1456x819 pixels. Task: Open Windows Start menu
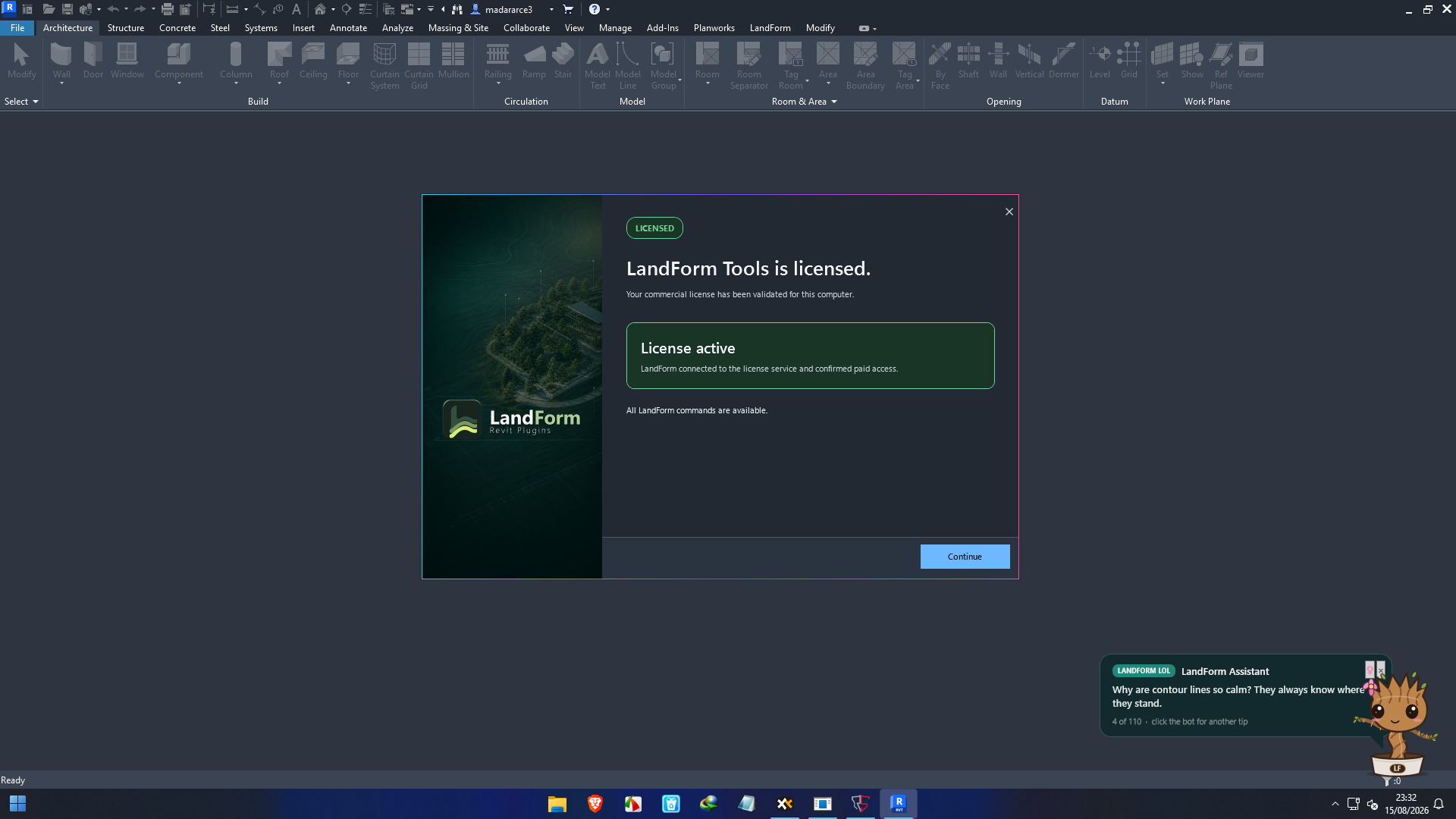click(x=17, y=804)
